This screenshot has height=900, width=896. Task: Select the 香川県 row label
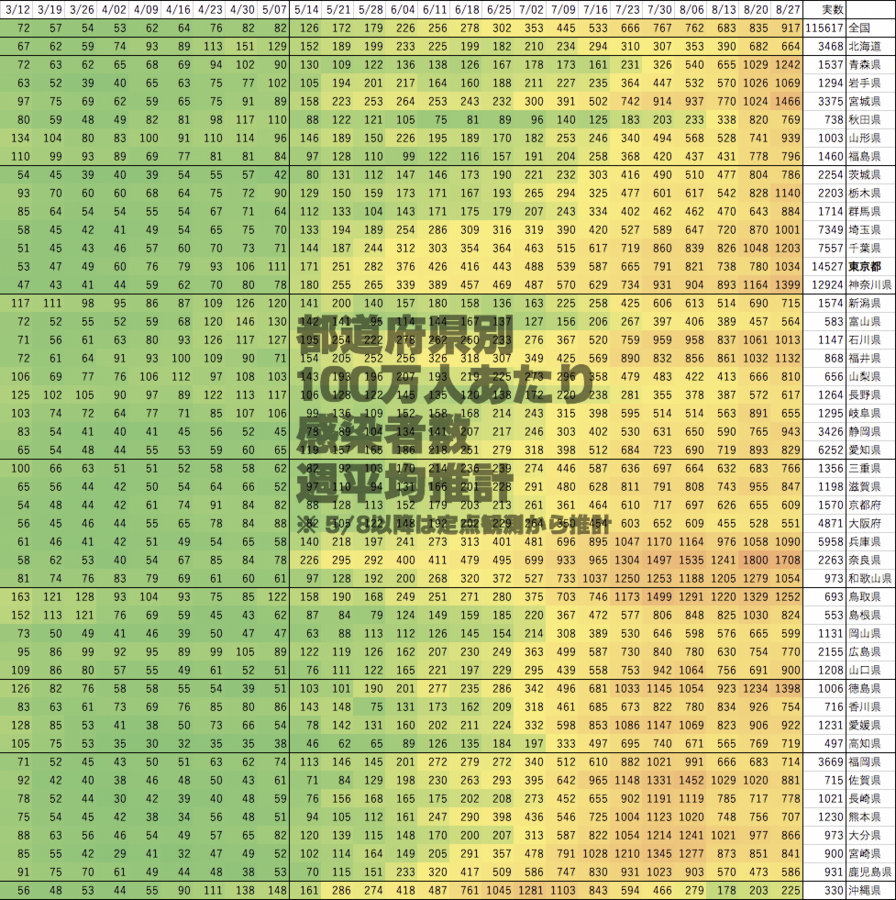tap(864, 707)
